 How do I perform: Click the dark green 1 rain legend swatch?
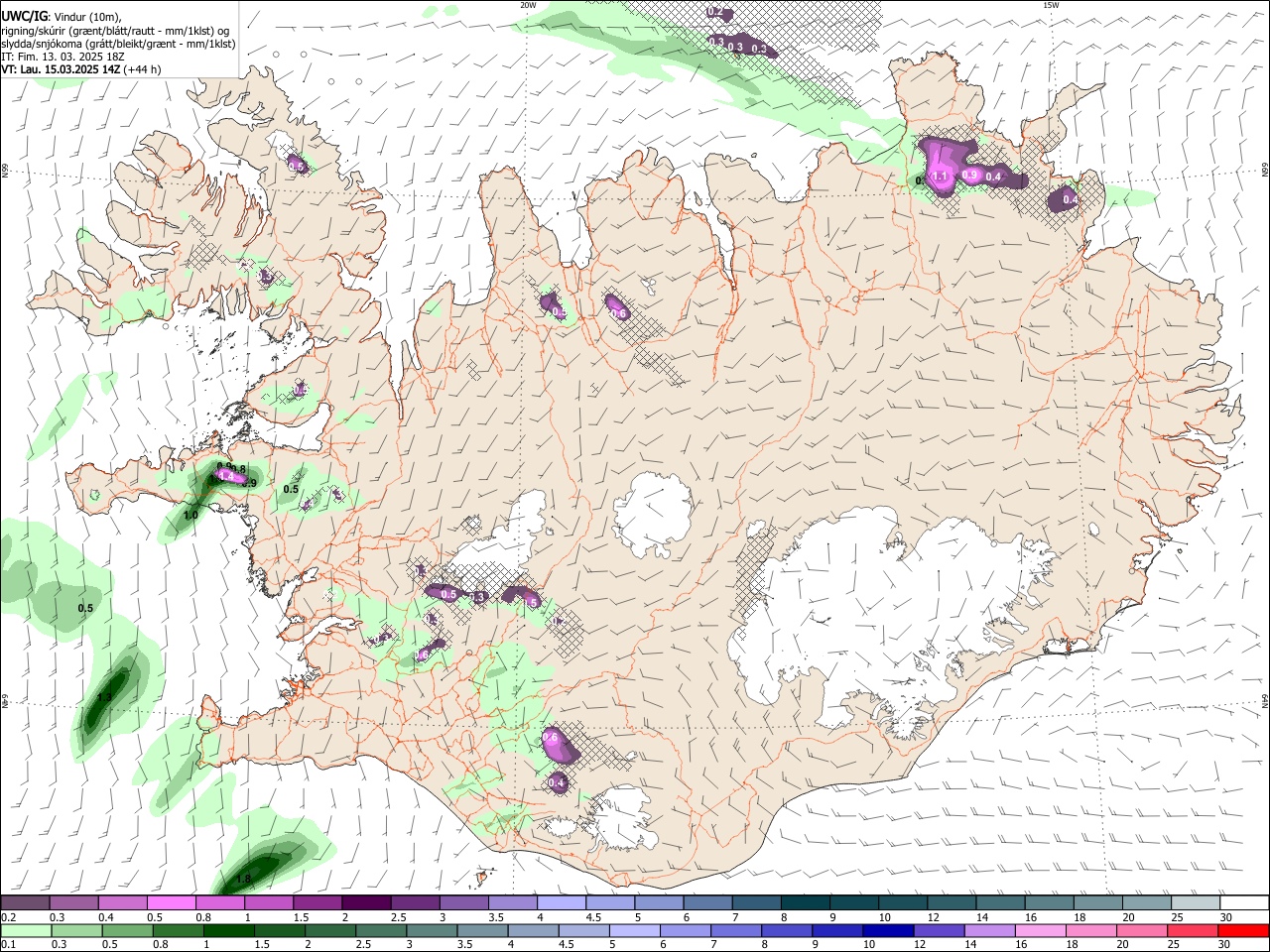pyautogui.click(x=228, y=930)
